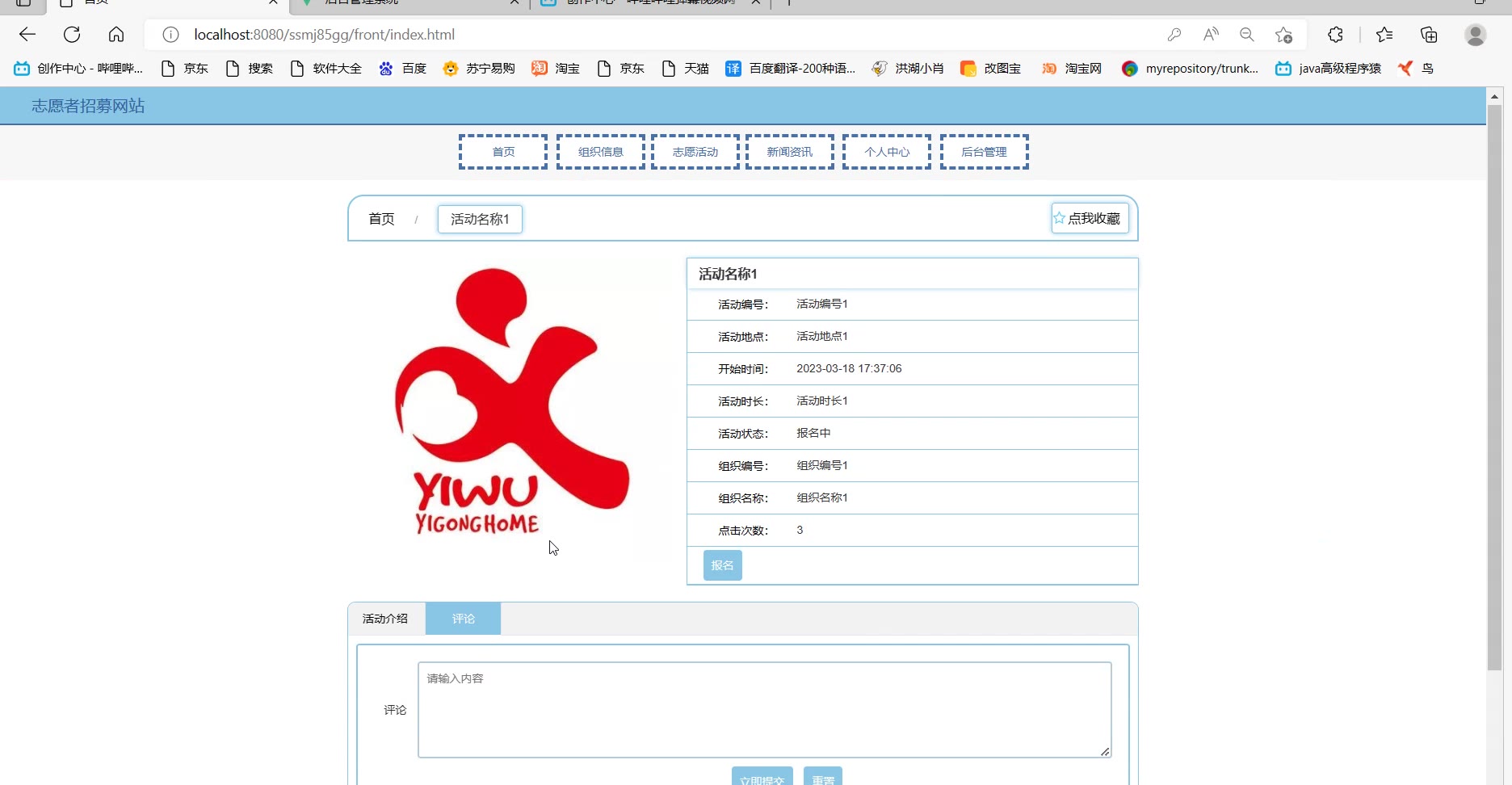Open the browser extensions puzzle icon
The height and width of the screenshot is (785, 1512).
pos(1336,35)
